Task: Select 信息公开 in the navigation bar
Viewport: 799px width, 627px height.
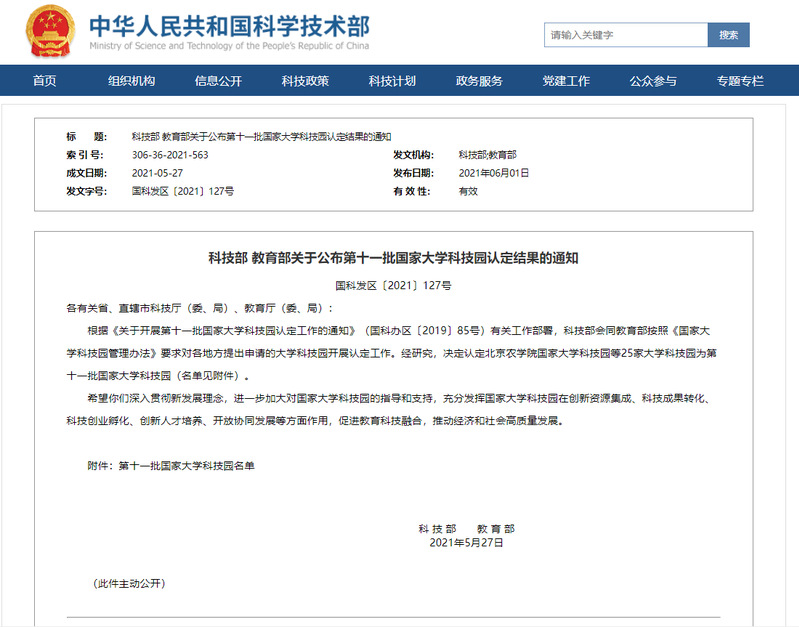Action: 218,81
